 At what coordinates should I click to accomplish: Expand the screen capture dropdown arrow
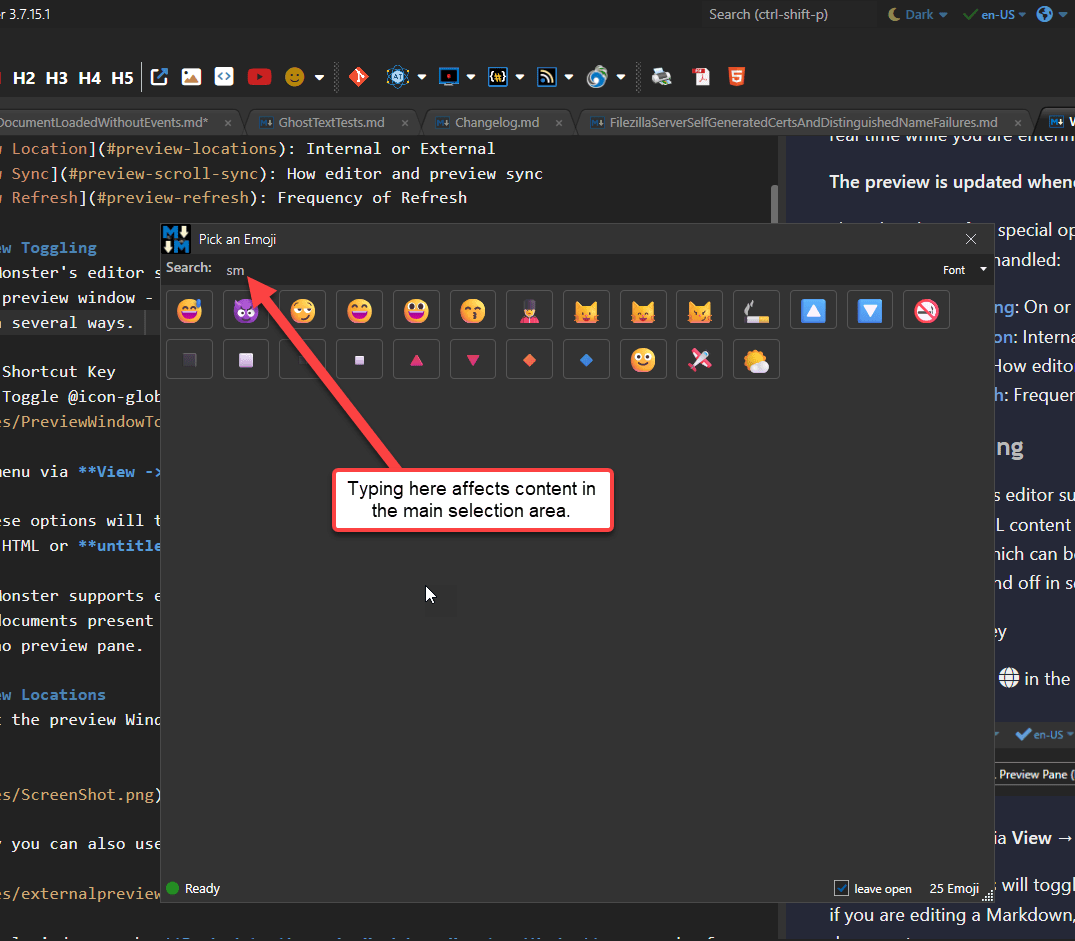pos(471,77)
